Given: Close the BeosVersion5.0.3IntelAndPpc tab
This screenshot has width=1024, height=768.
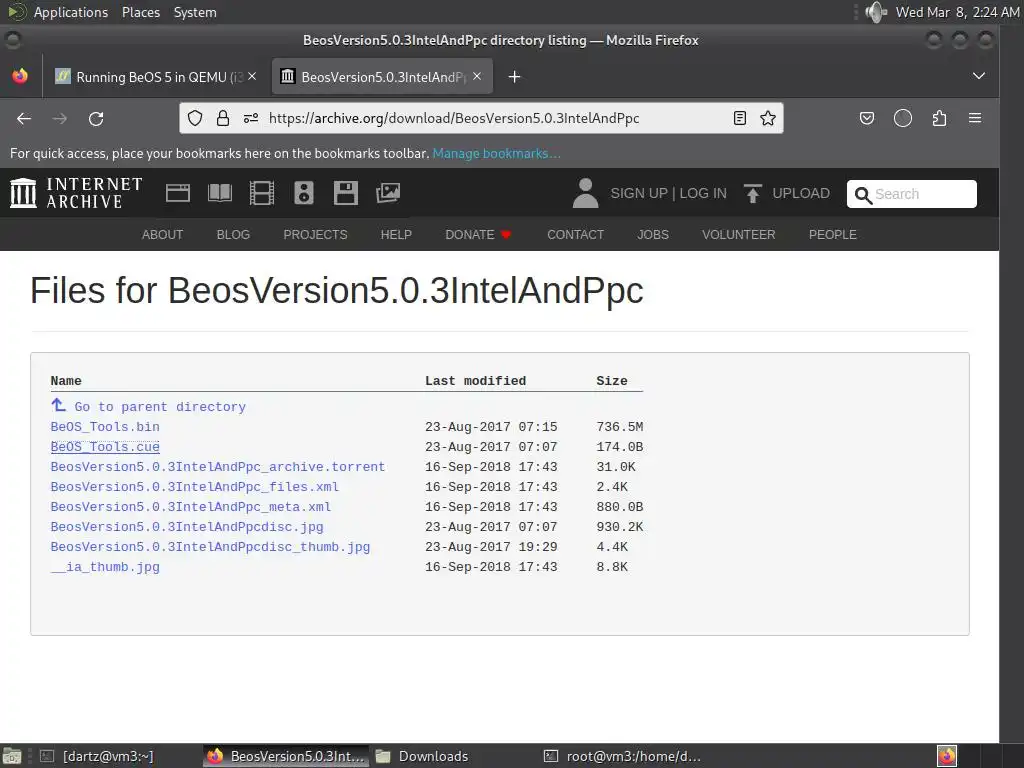Looking at the screenshot, I should point(477,76).
